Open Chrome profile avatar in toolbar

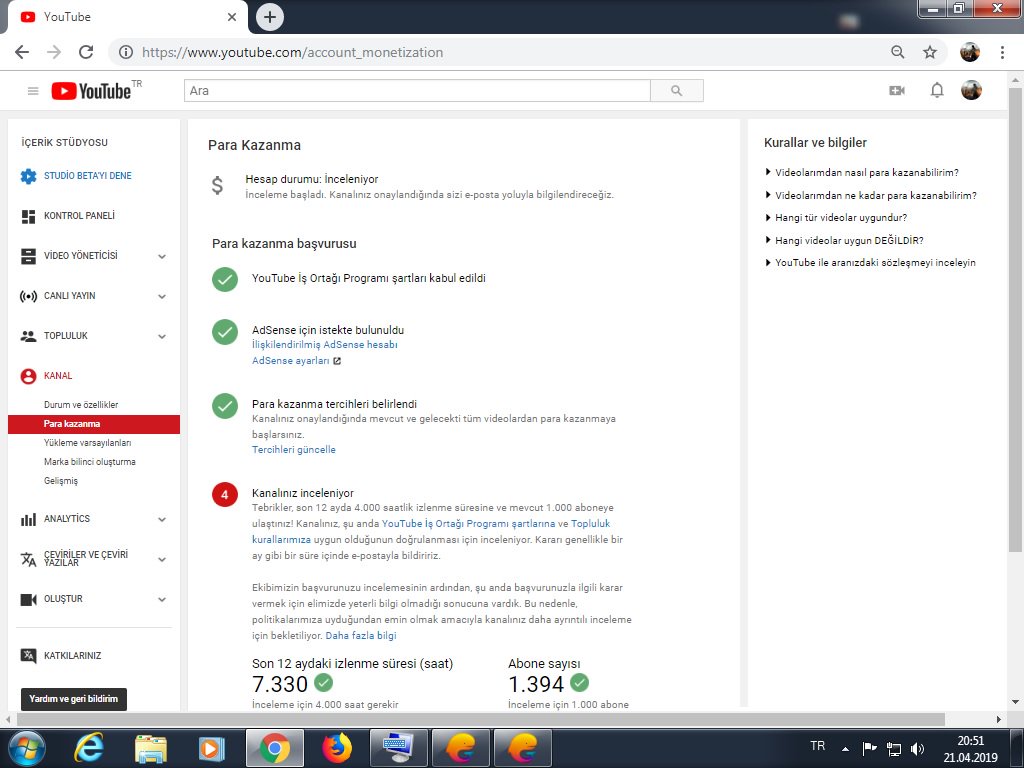tap(970, 52)
